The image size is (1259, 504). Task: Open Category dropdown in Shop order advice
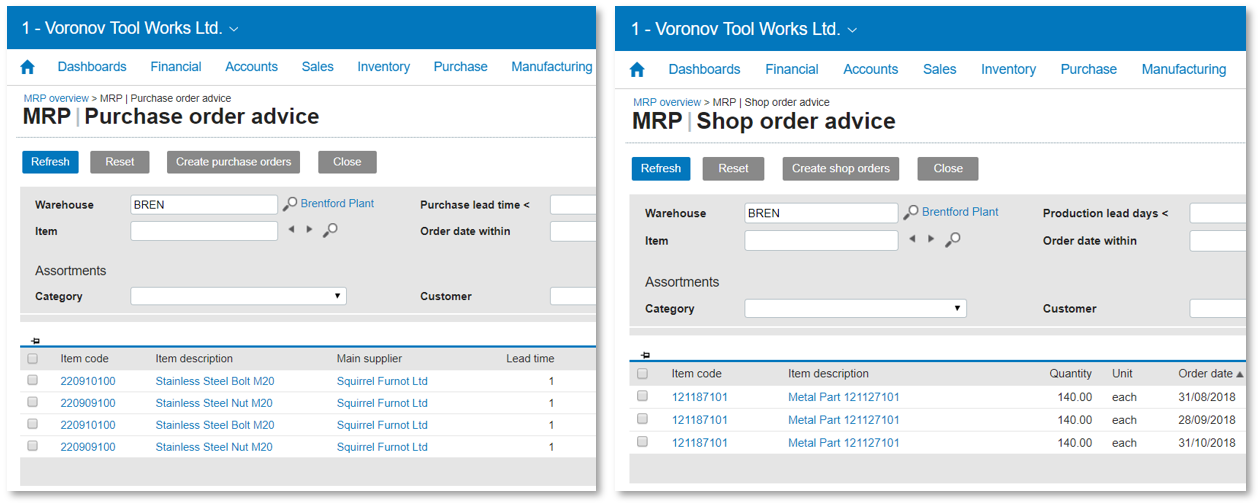click(x=855, y=309)
